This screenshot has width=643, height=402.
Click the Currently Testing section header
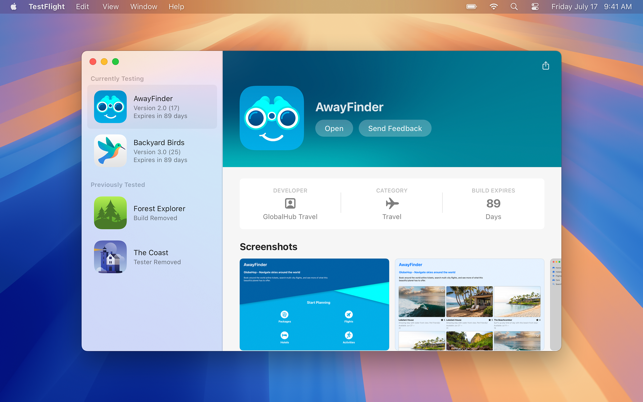[x=117, y=78]
